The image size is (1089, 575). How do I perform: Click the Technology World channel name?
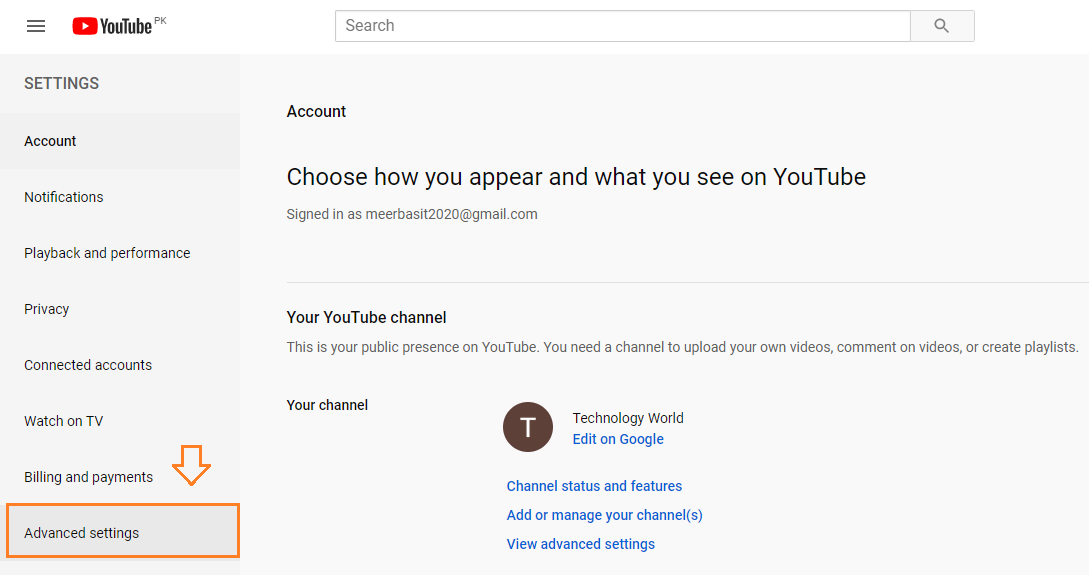628,418
